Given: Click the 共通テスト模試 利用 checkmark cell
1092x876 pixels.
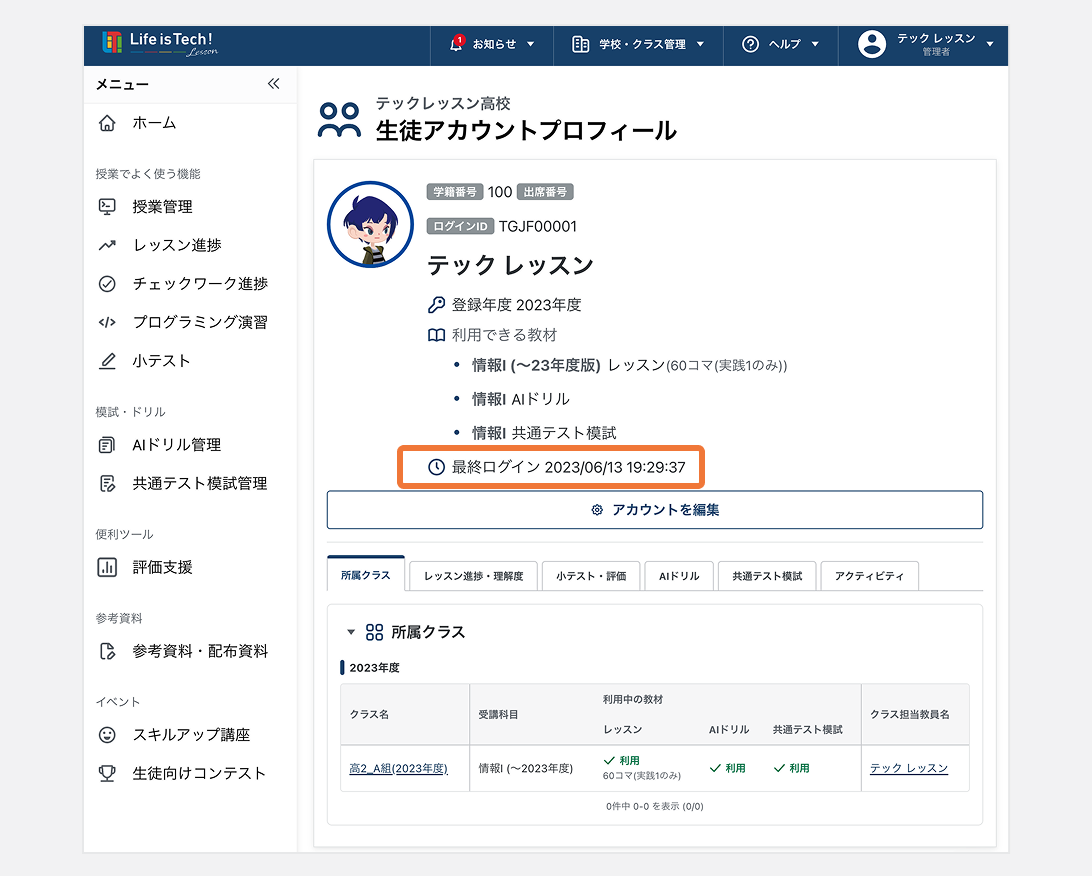Looking at the screenshot, I should (x=791, y=768).
